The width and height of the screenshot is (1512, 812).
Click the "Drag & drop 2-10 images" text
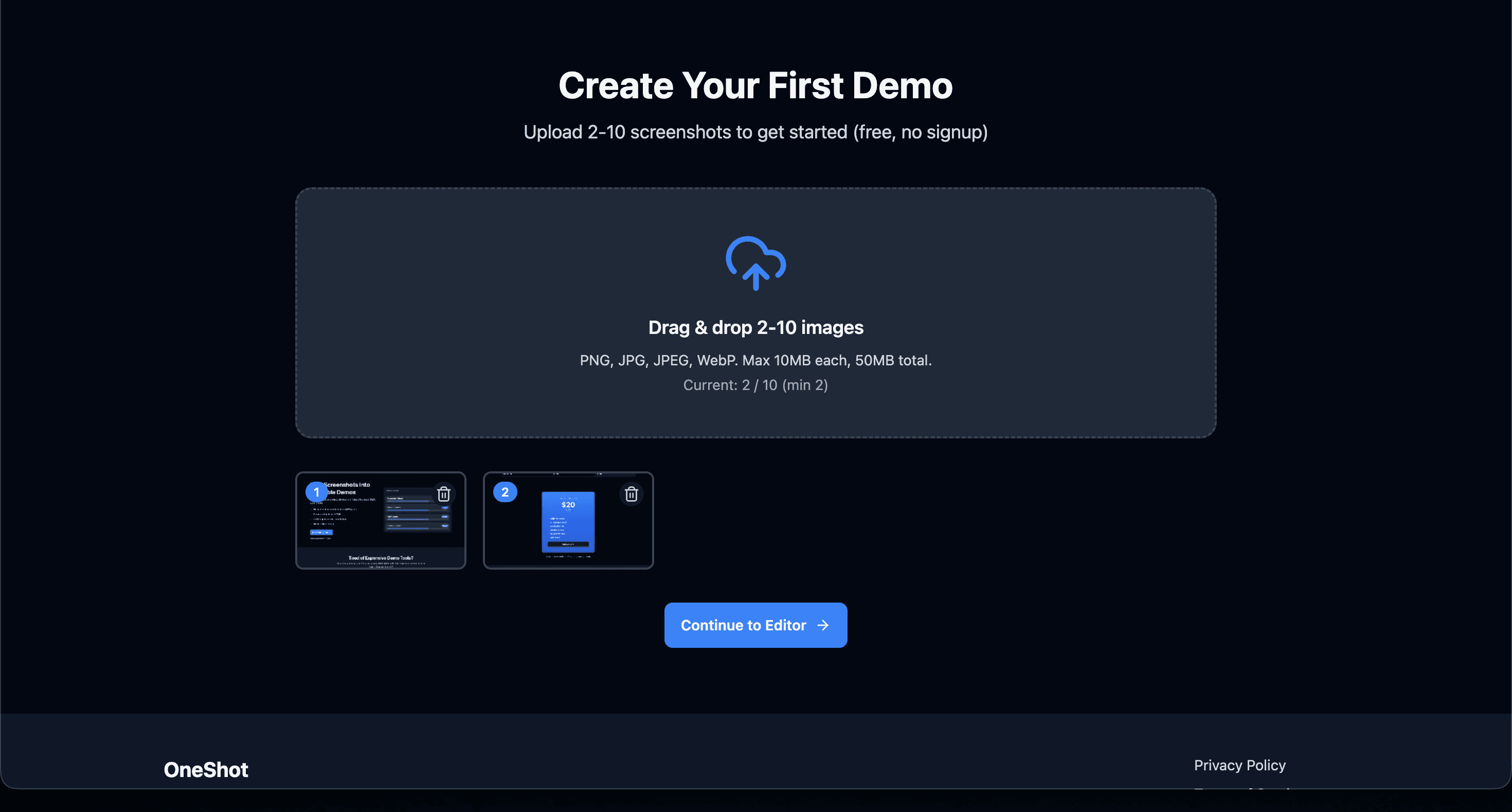[x=755, y=327]
